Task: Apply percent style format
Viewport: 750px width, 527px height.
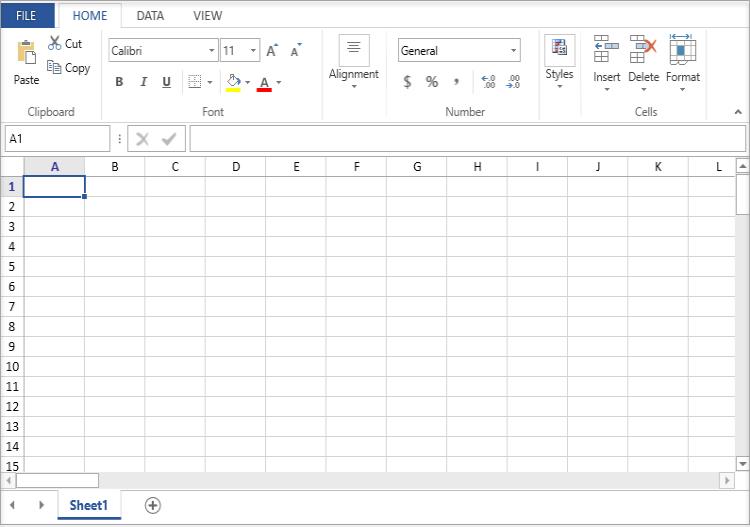Action: pyautogui.click(x=432, y=82)
